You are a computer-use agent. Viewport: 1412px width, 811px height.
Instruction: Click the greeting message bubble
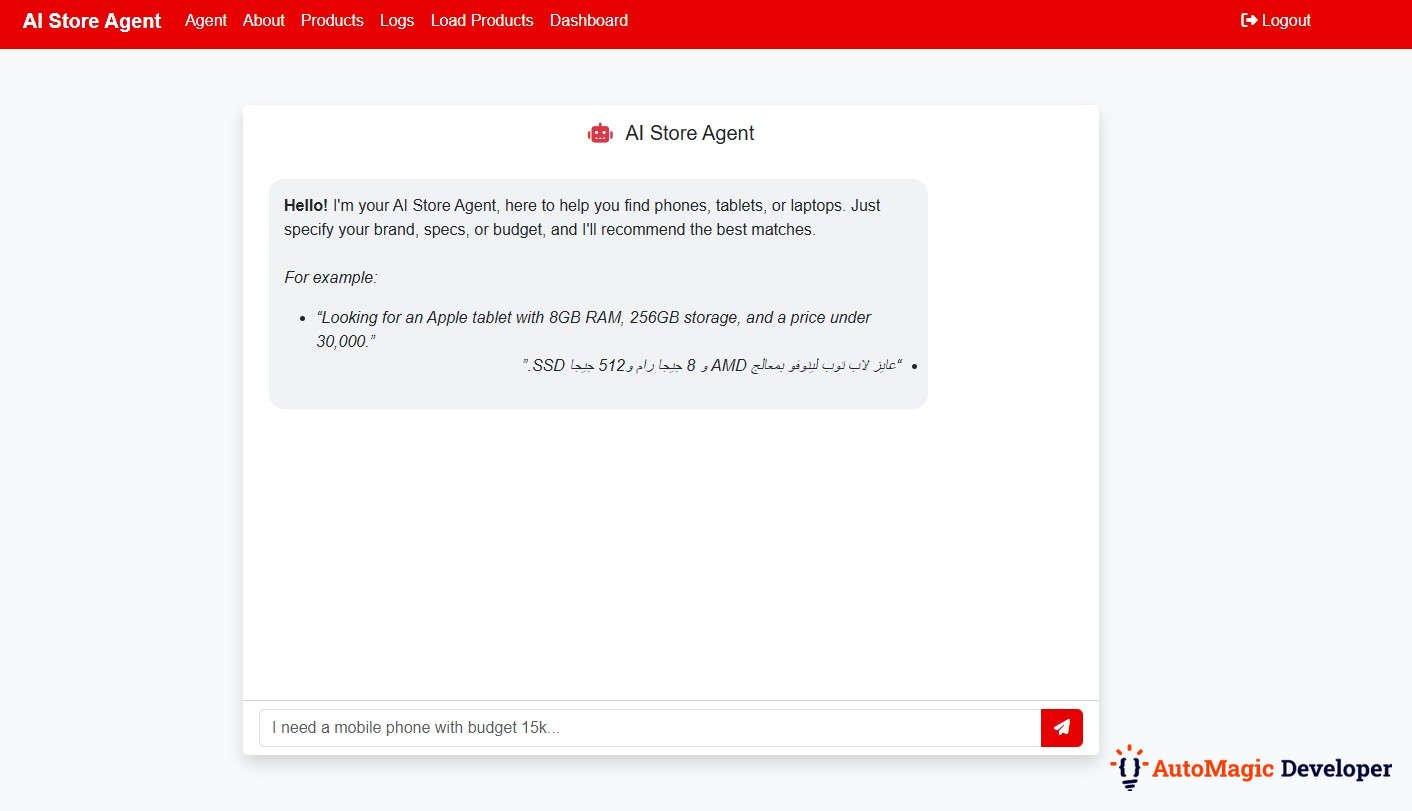click(597, 292)
